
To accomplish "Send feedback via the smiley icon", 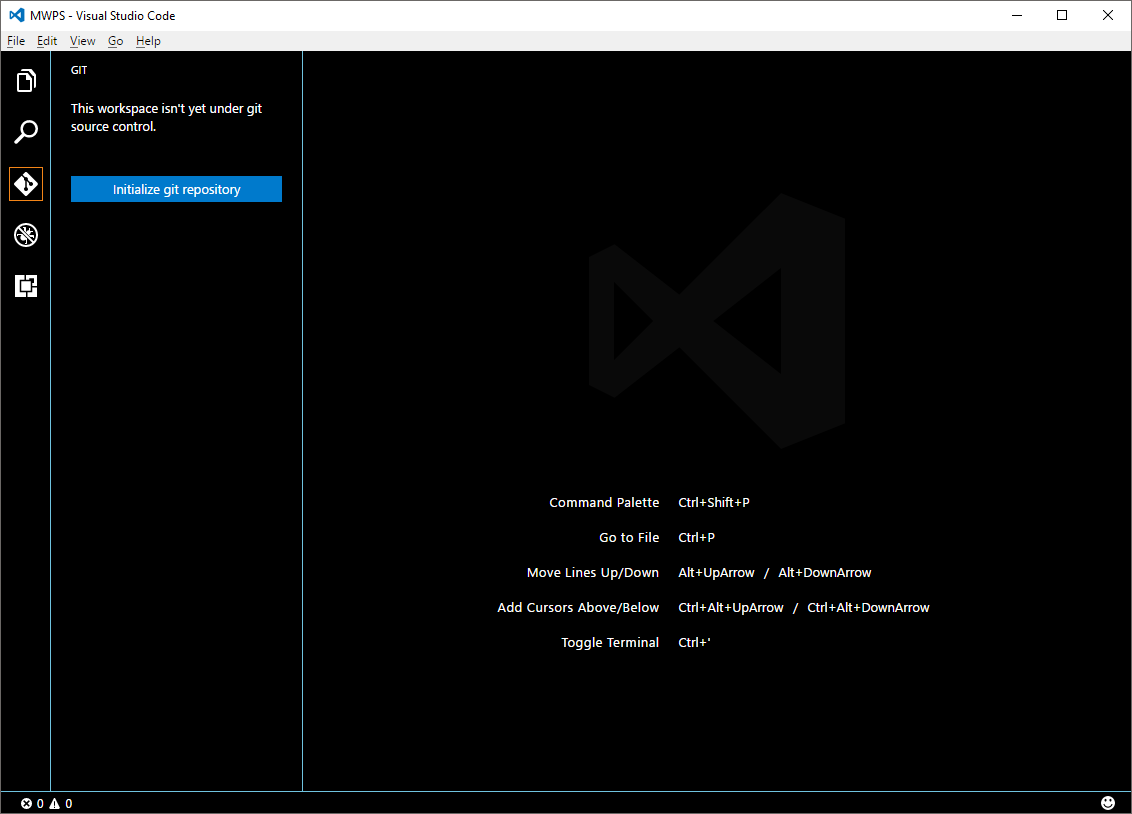I will click(1107, 803).
